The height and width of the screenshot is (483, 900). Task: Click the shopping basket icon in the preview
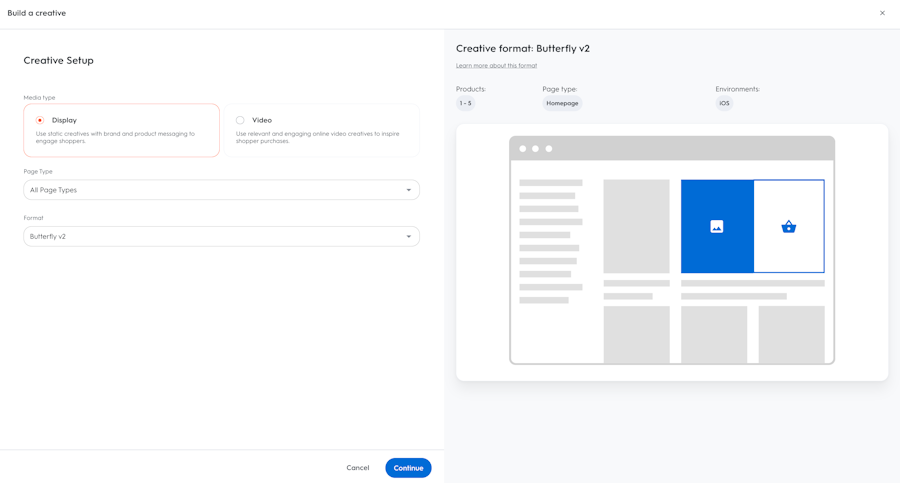(789, 227)
